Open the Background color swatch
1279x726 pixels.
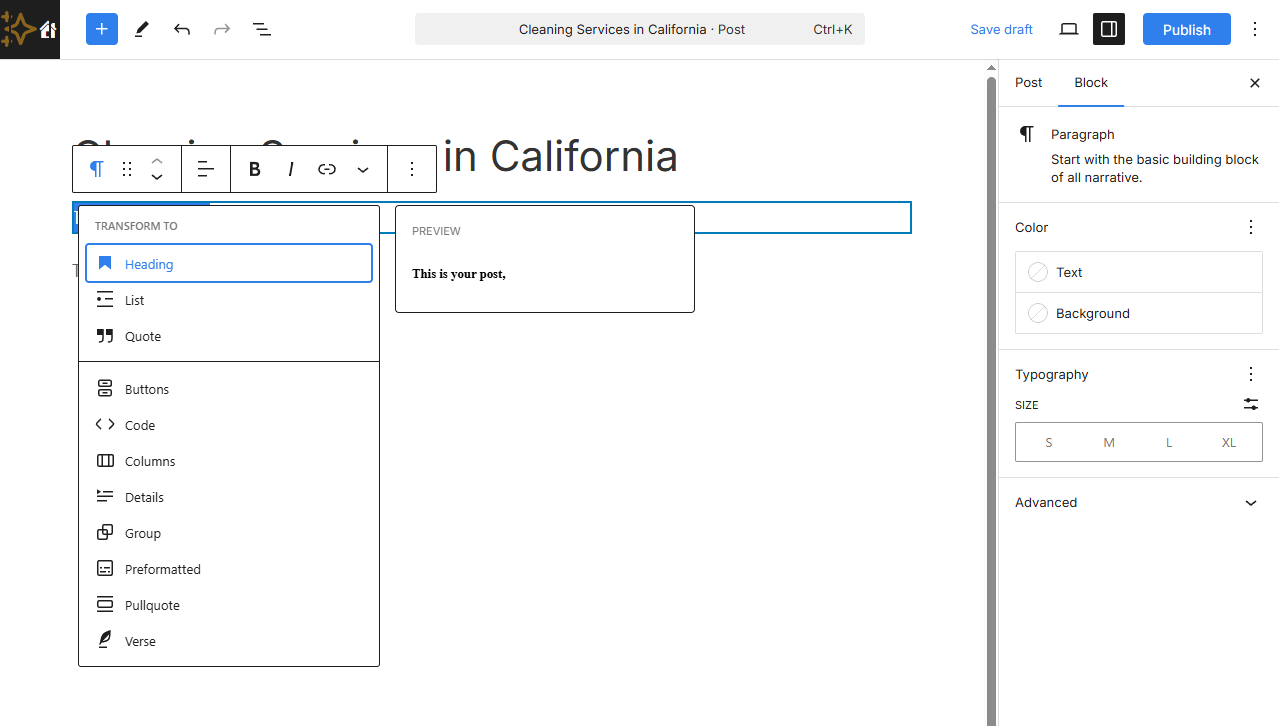1138,313
